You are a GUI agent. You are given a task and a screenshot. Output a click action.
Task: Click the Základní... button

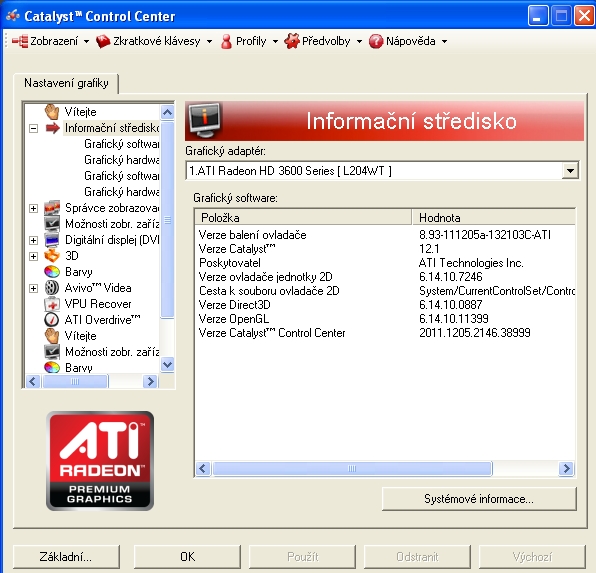click(x=66, y=557)
